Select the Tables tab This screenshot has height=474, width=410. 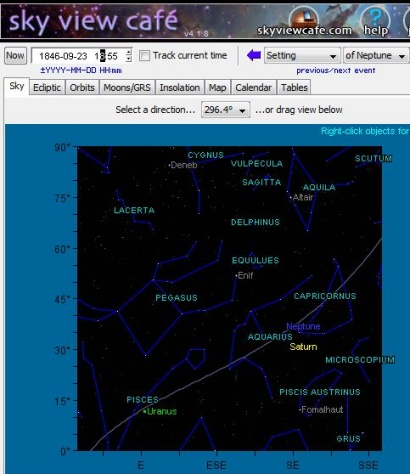point(294,88)
